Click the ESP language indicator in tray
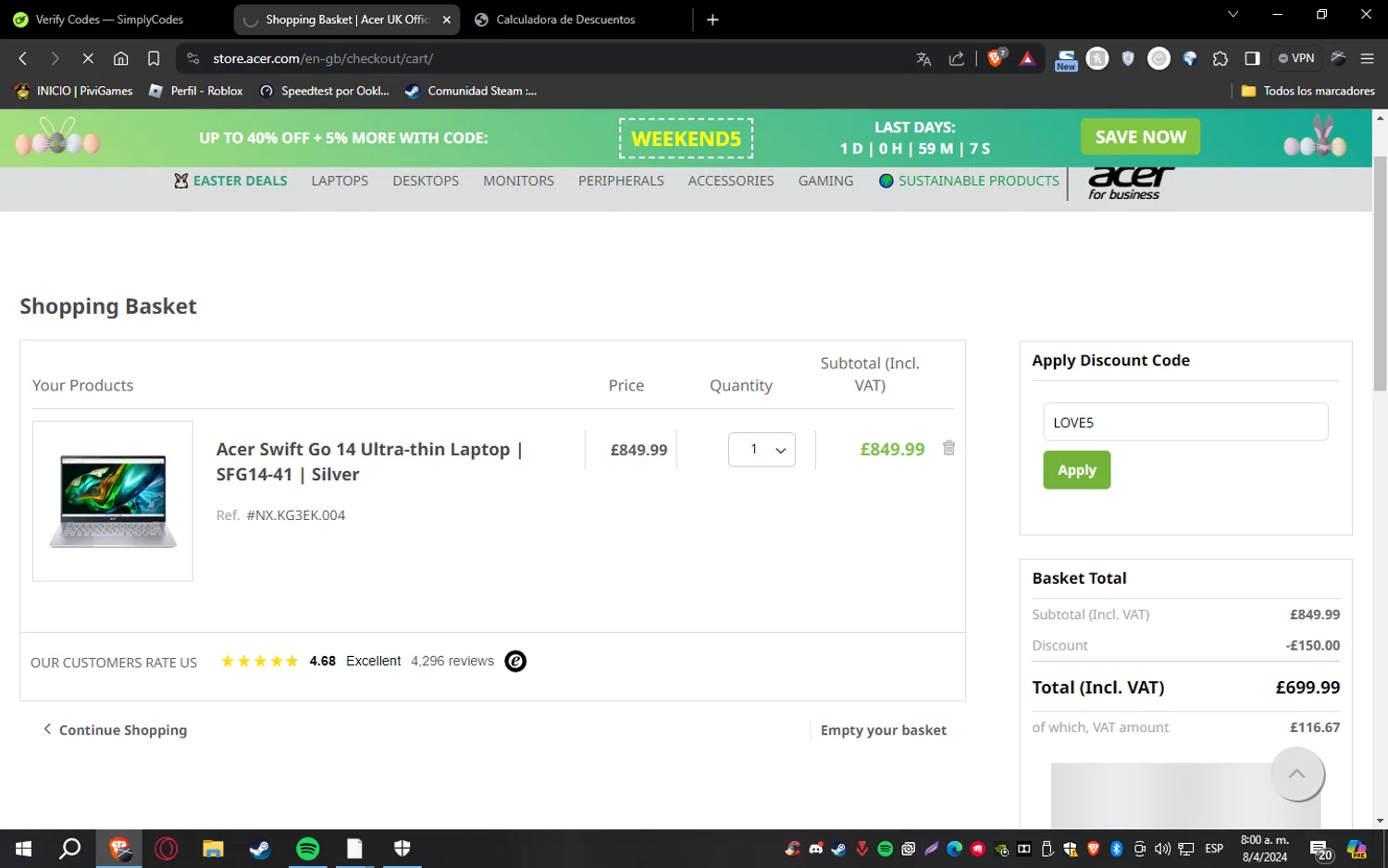The image size is (1388, 868). [x=1214, y=849]
